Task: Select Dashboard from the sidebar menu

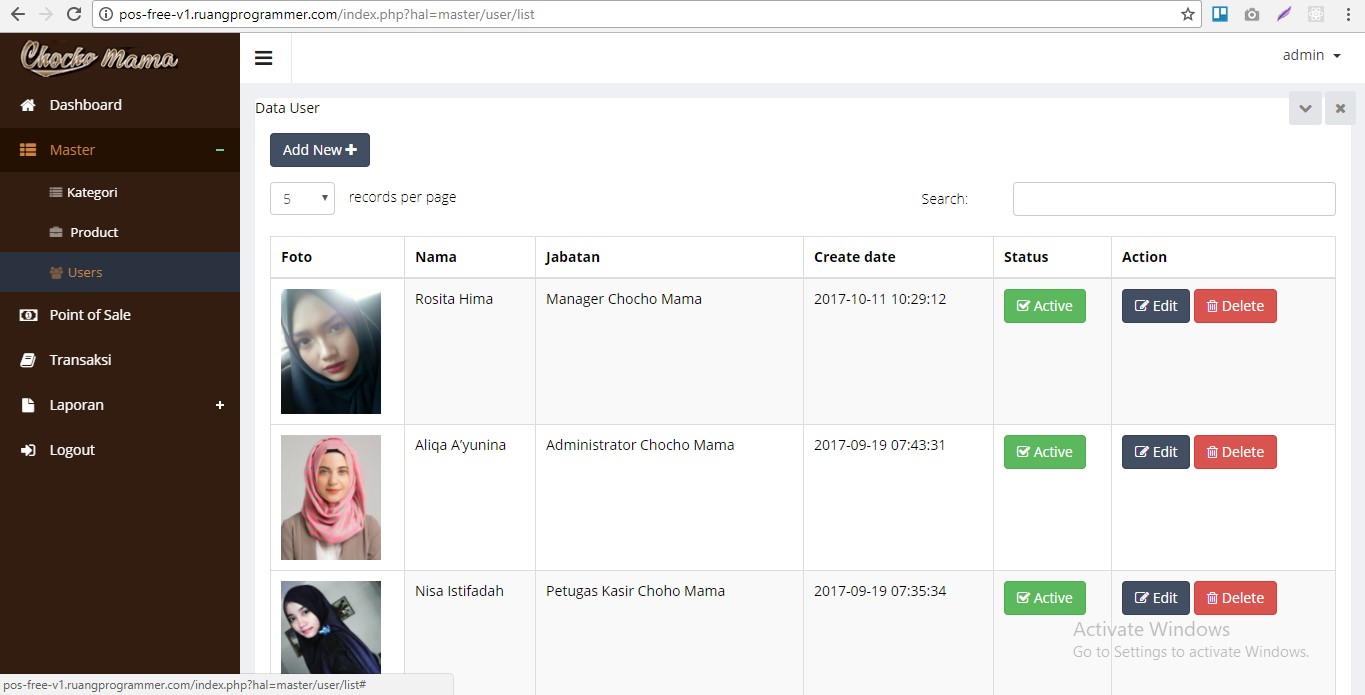Action: (x=85, y=104)
